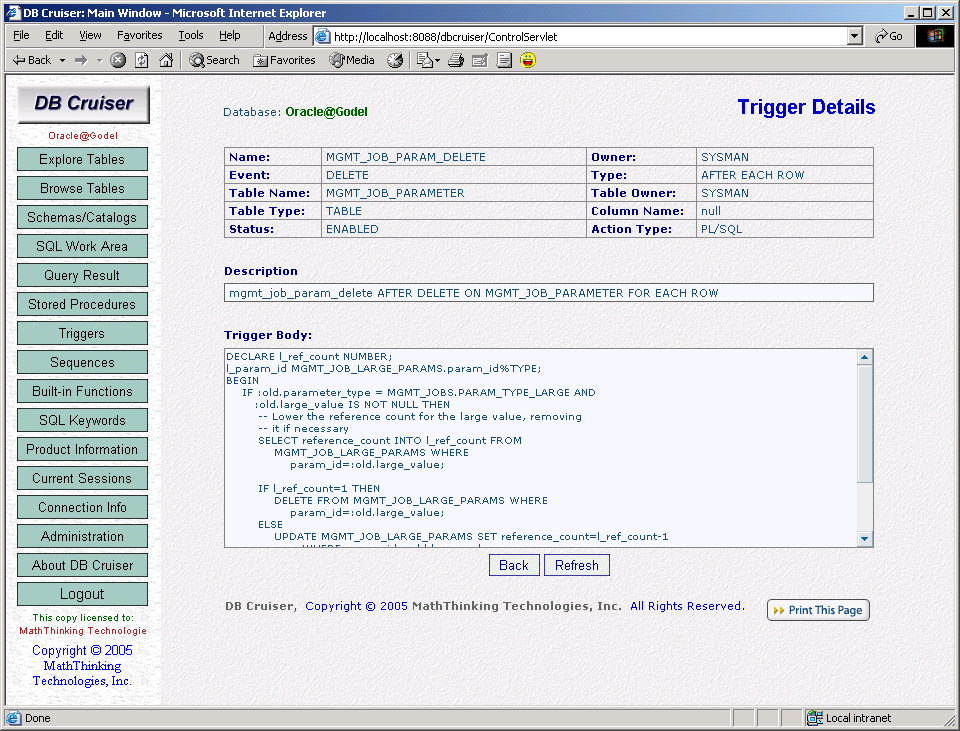Click the Stop button in browser toolbar
Viewport: 960px width, 731px height.
coord(118,60)
